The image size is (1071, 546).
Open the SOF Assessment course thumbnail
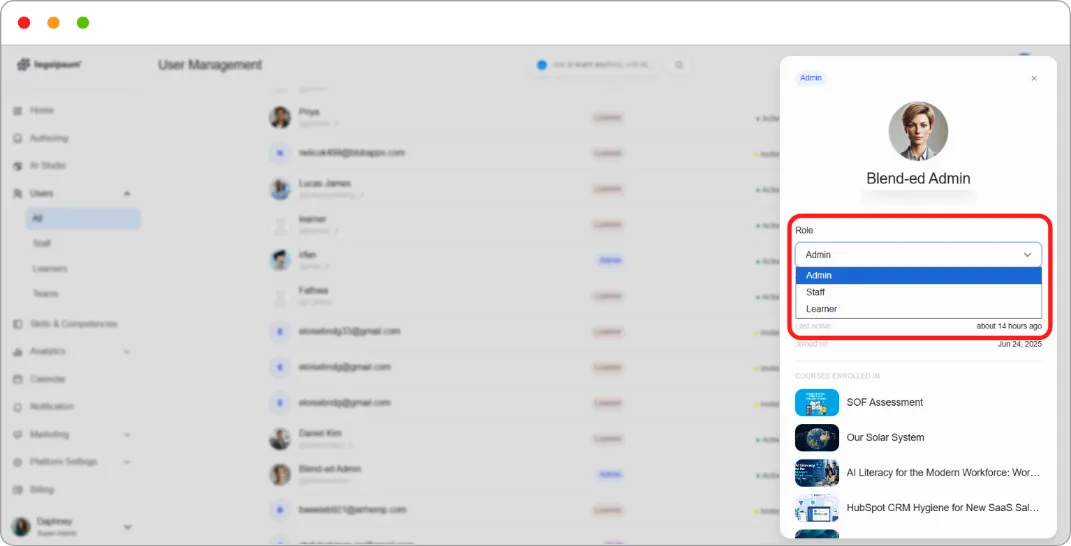pos(817,402)
